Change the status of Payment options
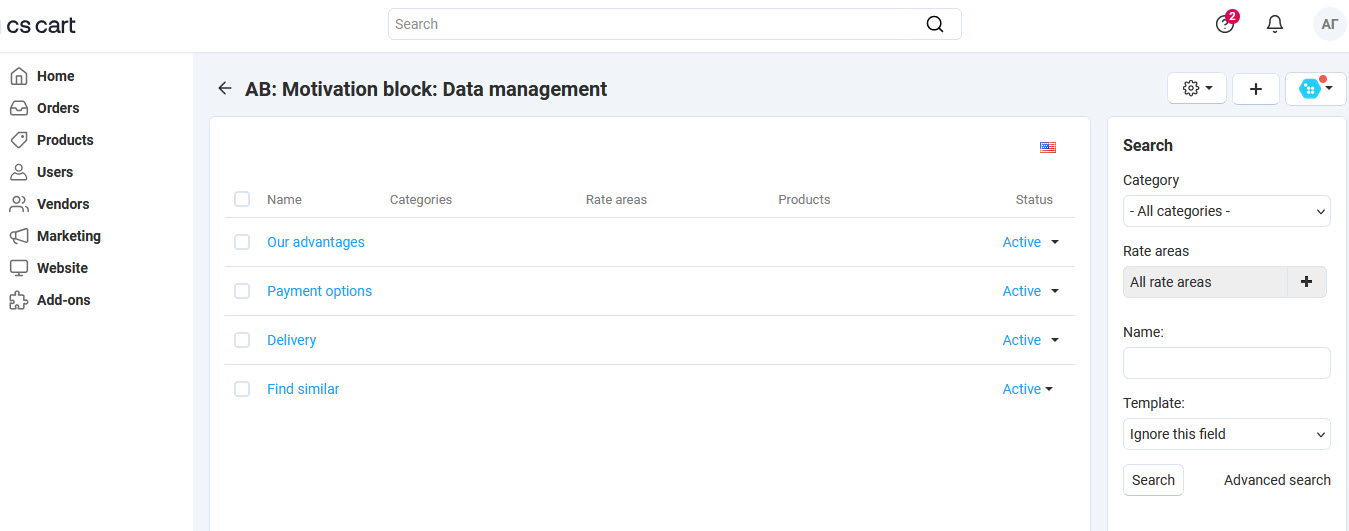This screenshot has height=531, width=1349. click(x=1030, y=291)
